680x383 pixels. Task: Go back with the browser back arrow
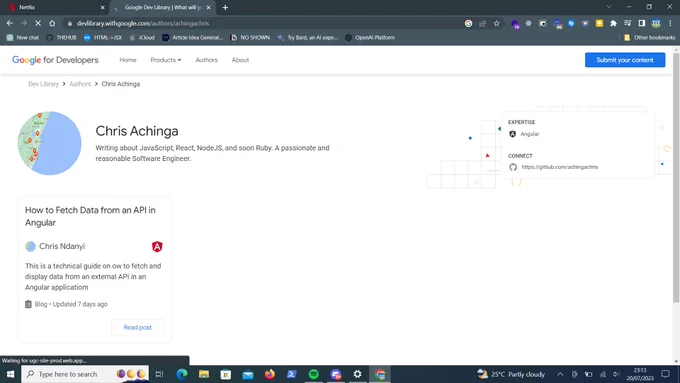tap(10, 23)
